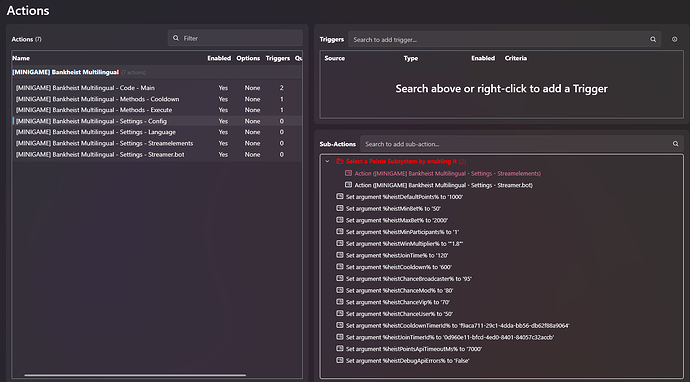Click the search icon in Sub-Actions field
690x382 pixels.
pos(675,144)
